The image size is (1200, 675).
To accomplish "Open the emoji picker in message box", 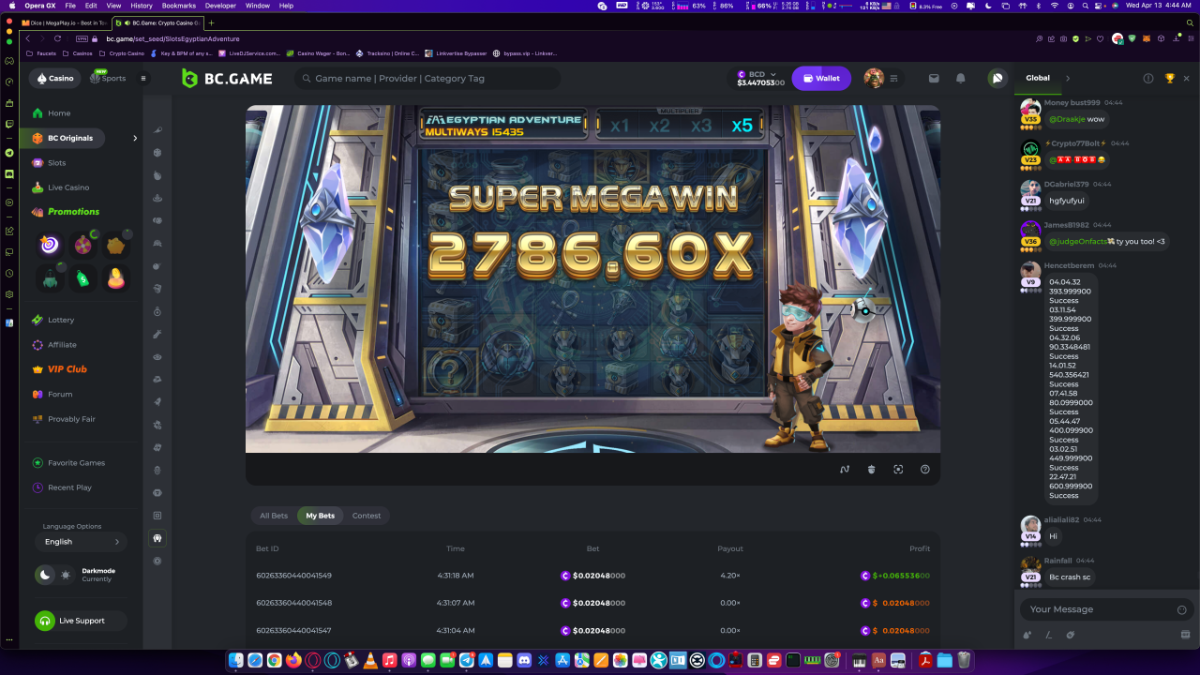I will tap(1181, 609).
